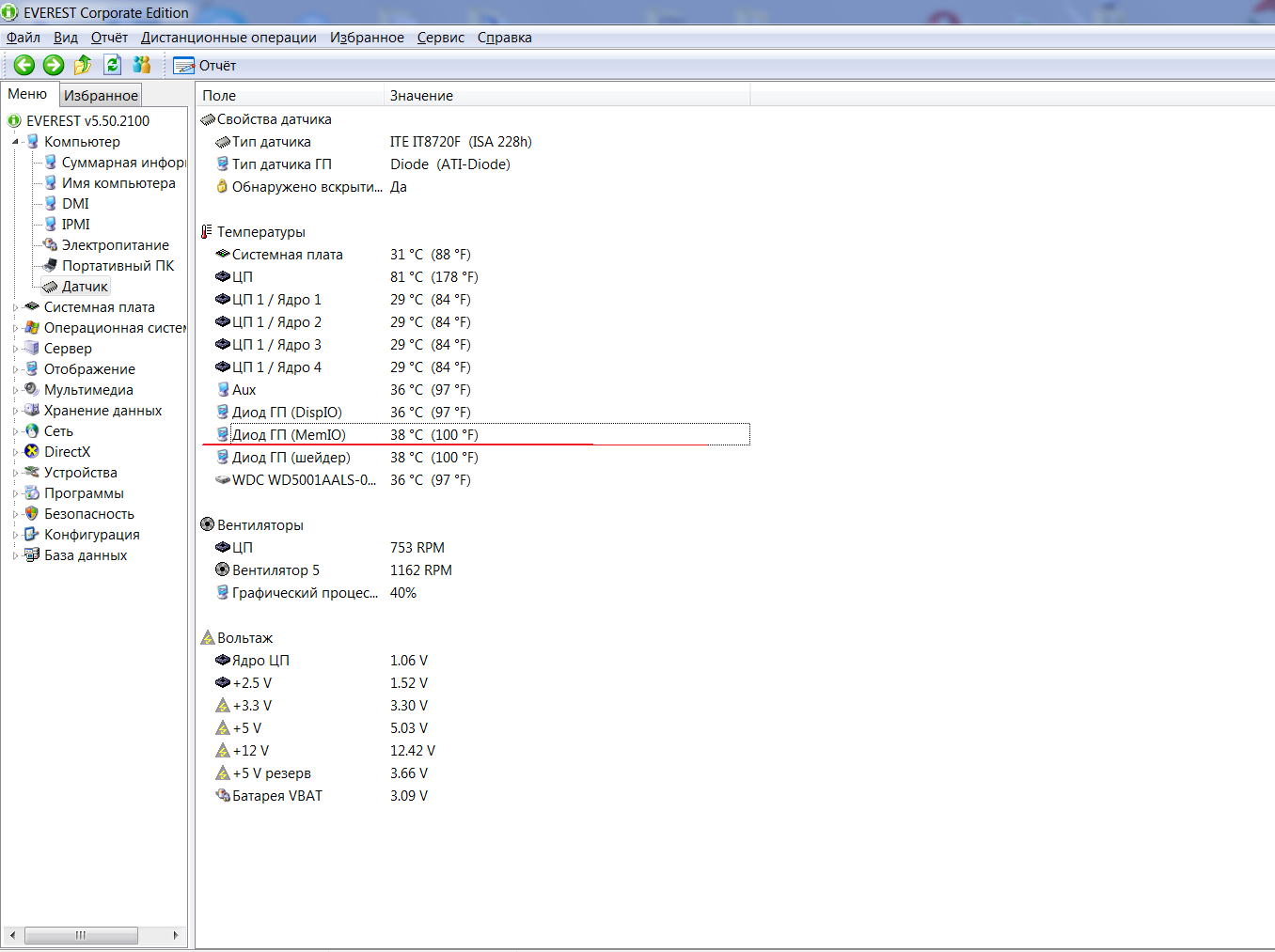
Task: Open the Сервис menu
Action: [x=441, y=38]
